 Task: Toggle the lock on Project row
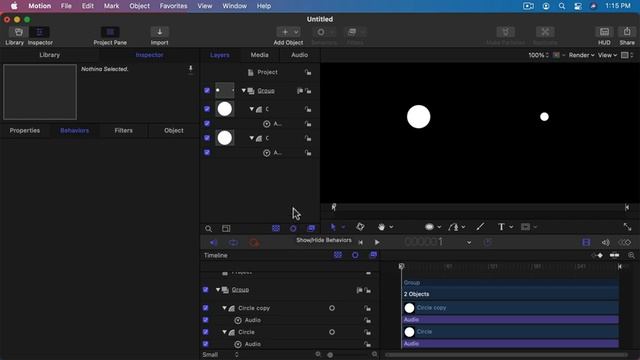[x=308, y=72]
